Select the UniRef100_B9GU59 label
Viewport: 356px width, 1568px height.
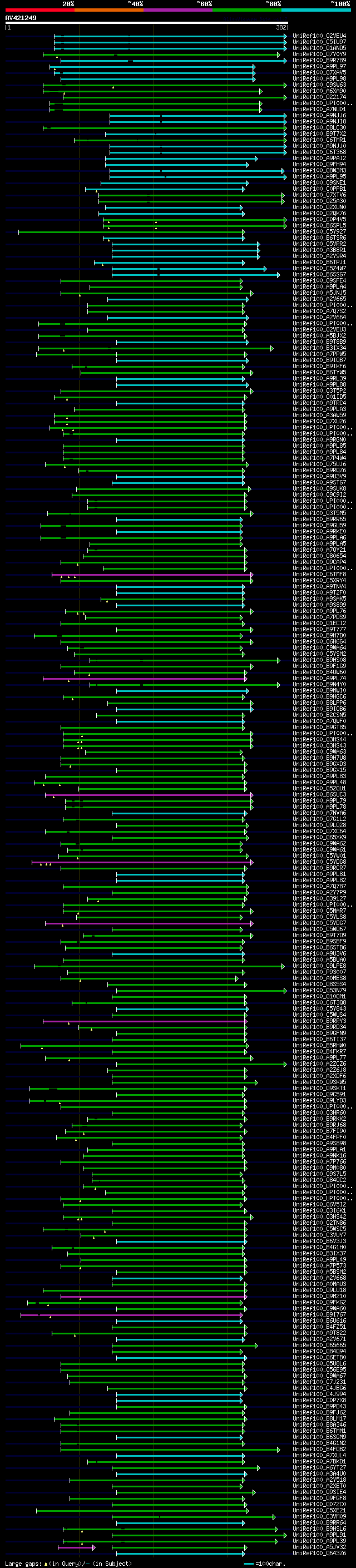point(319,525)
